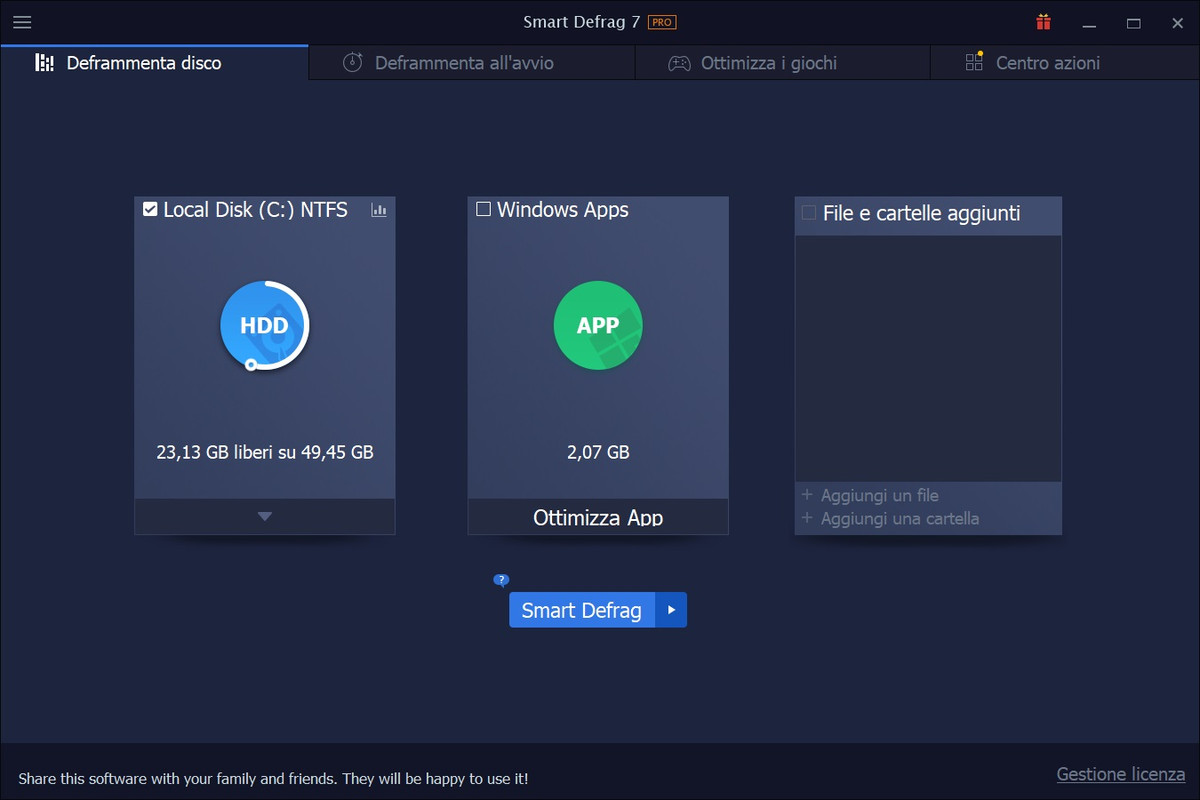Screen dimensions: 1200x800
Task: Click 23,13 GB liberi su 49,45 GB text
Action: pos(265,452)
